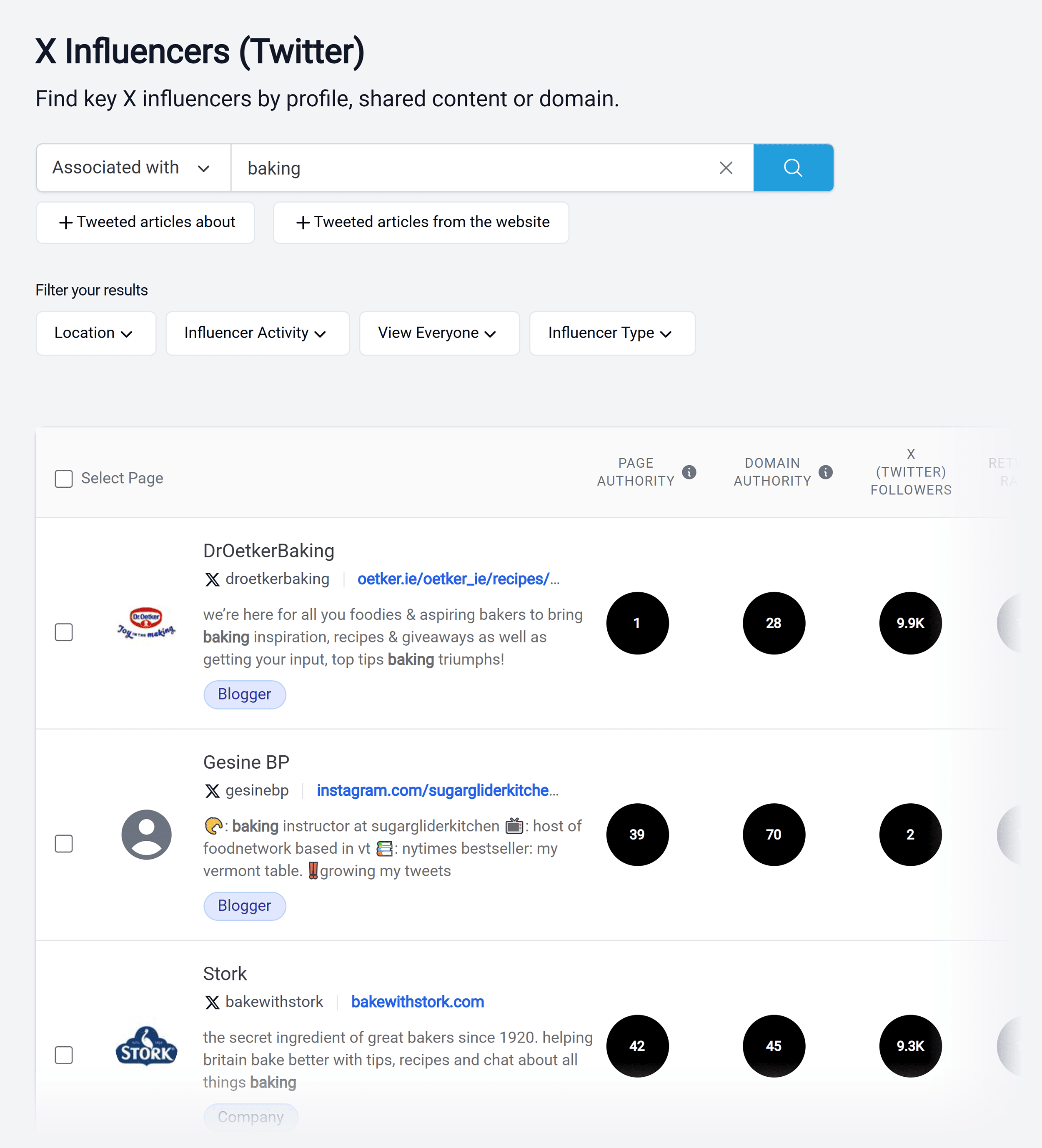This screenshot has width=1042, height=1148.
Task: Run the search using the magnifier button
Action: (793, 168)
